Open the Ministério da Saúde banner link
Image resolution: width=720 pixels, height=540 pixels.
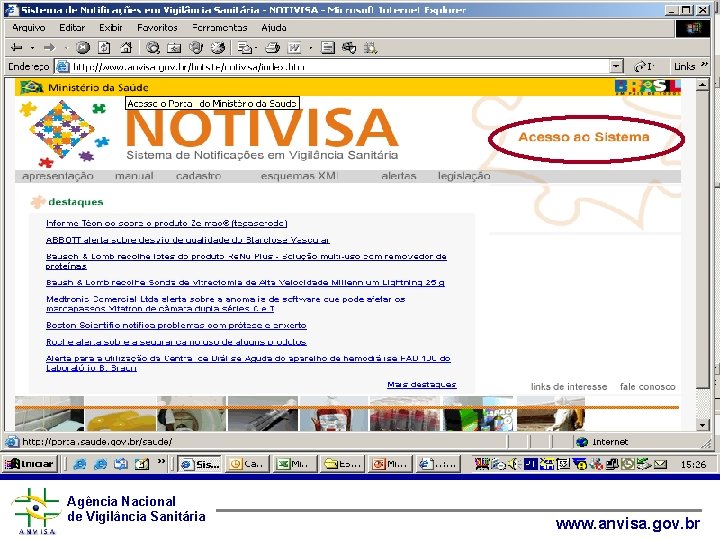(x=98, y=87)
